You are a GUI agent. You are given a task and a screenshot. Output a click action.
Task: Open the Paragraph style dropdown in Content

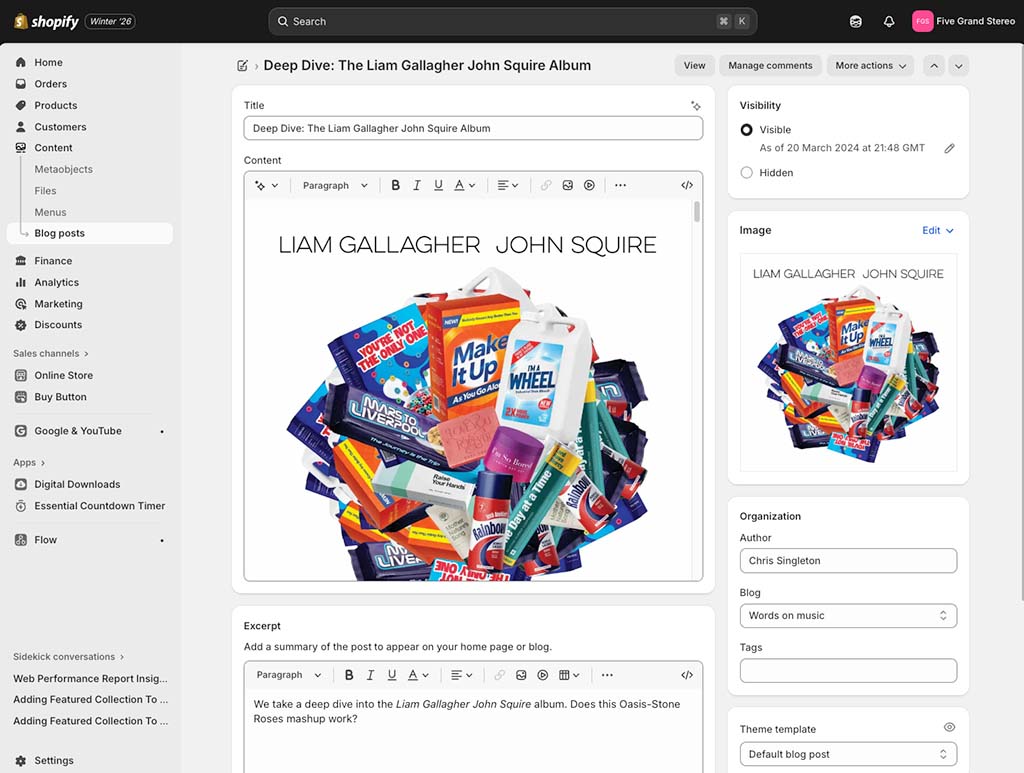tap(334, 185)
